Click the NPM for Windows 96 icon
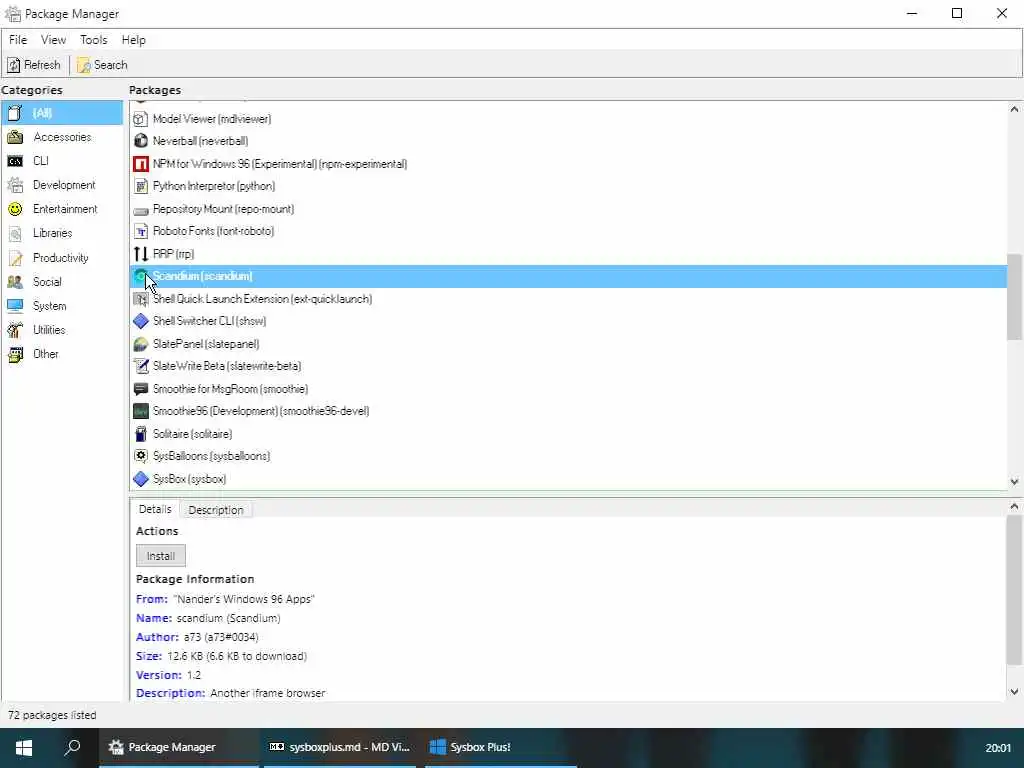The height and width of the screenshot is (768, 1024). (140, 164)
